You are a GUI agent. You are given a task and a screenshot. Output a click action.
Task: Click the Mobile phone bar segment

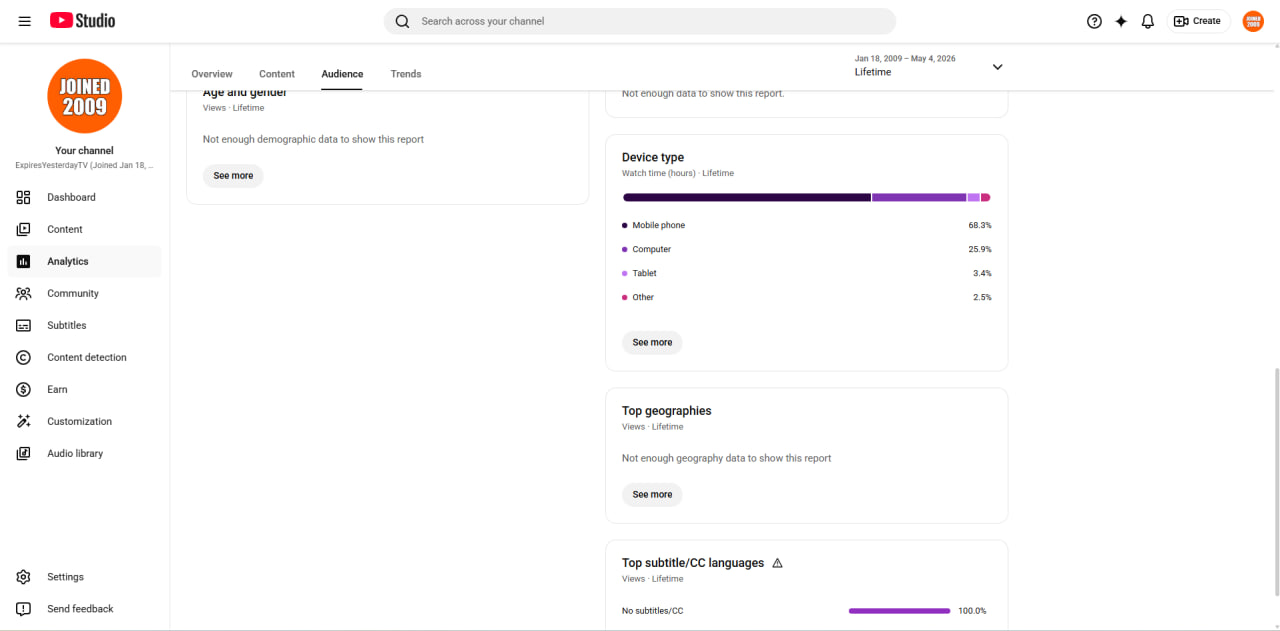click(746, 198)
